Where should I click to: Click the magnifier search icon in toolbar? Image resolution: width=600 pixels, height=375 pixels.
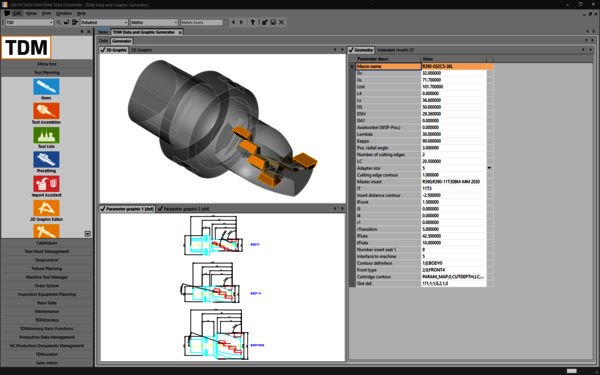[59, 22]
